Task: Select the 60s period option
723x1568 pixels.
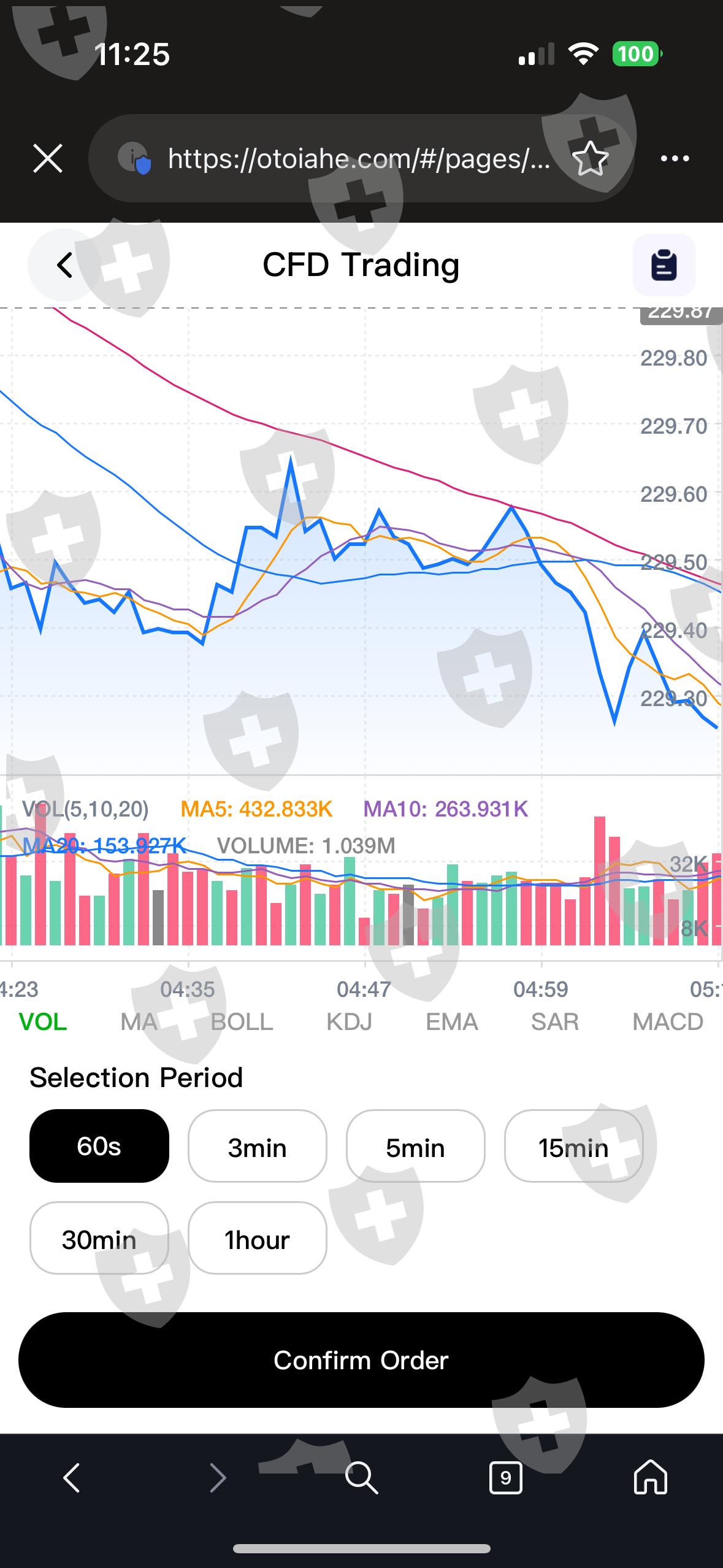Action: [x=99, y=1146]
